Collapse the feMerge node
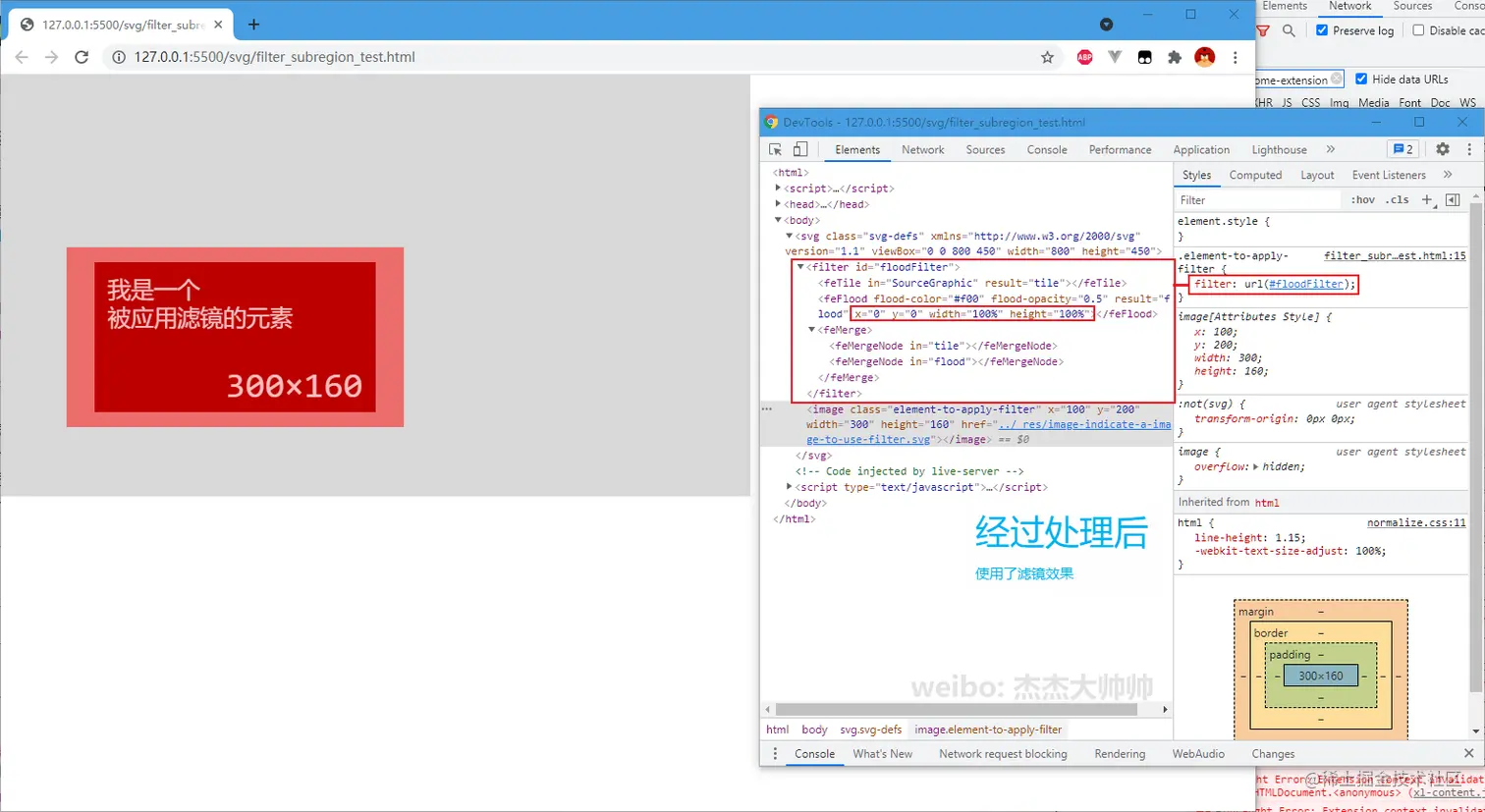The width and height of the screenshot is (1485, 812). (x=812, y=330)
